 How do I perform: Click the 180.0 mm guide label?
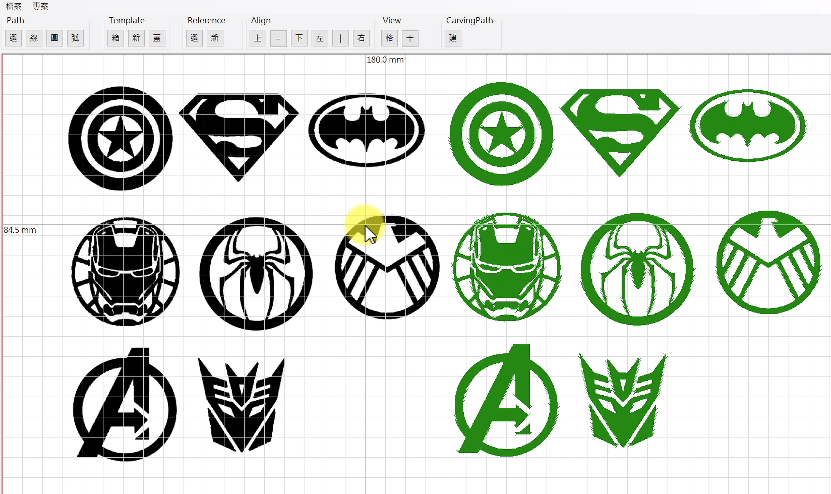point(385,60)
